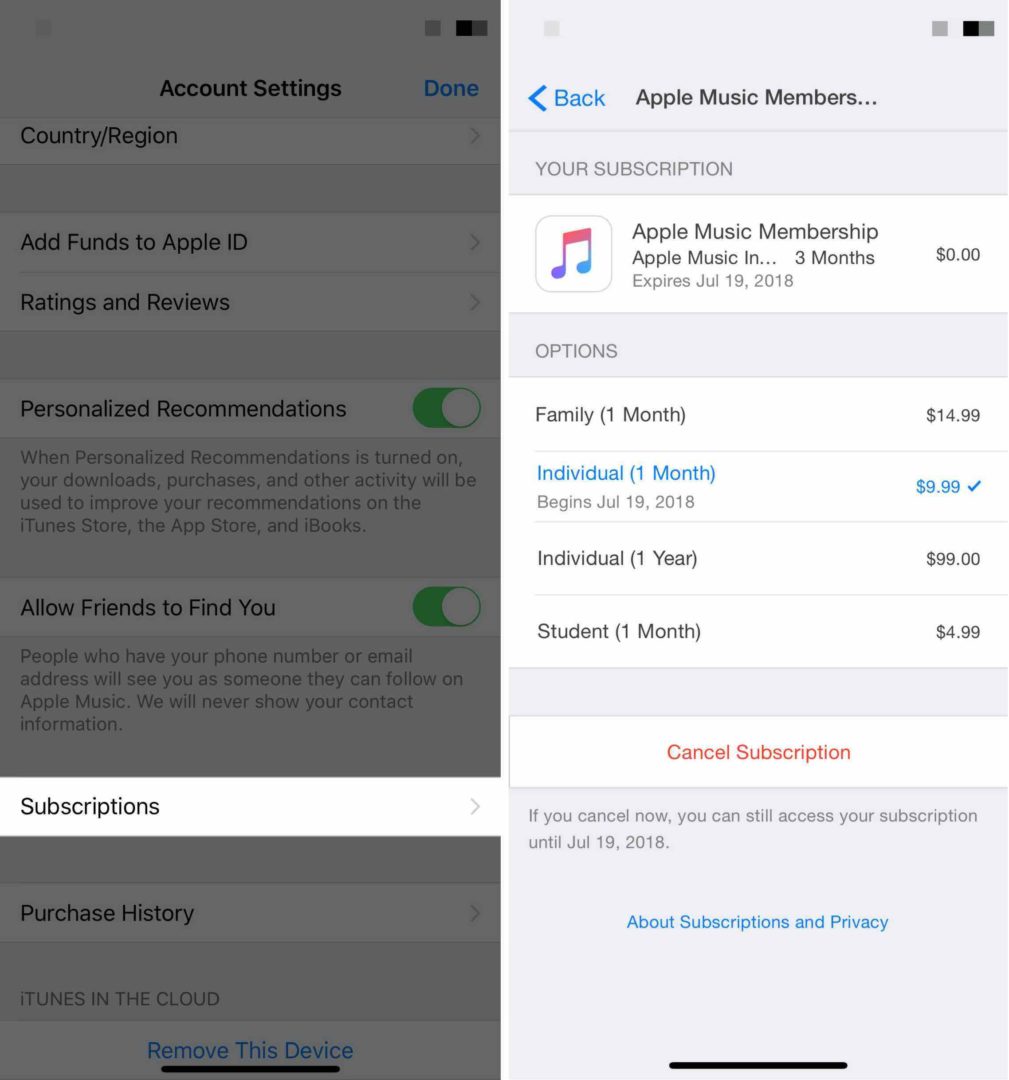The height and width of the screenshot is (1080, 1009).
Task: Tap the Back chevron icon
Action: [537, 98]
